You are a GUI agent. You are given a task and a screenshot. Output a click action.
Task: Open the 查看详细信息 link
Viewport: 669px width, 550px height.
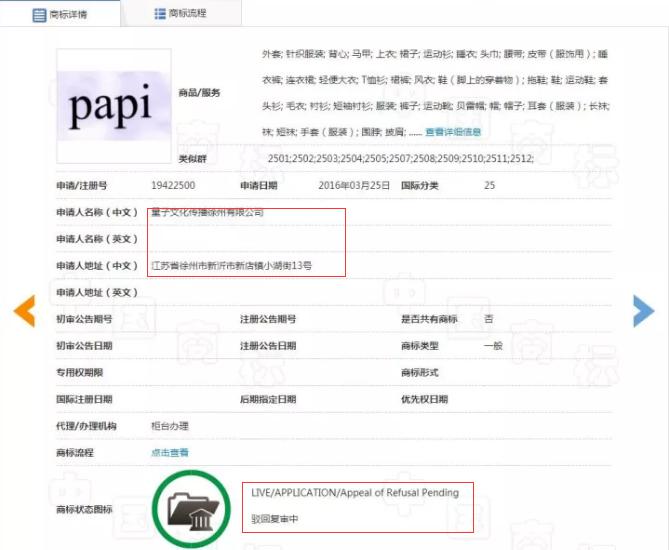[453, 132]
